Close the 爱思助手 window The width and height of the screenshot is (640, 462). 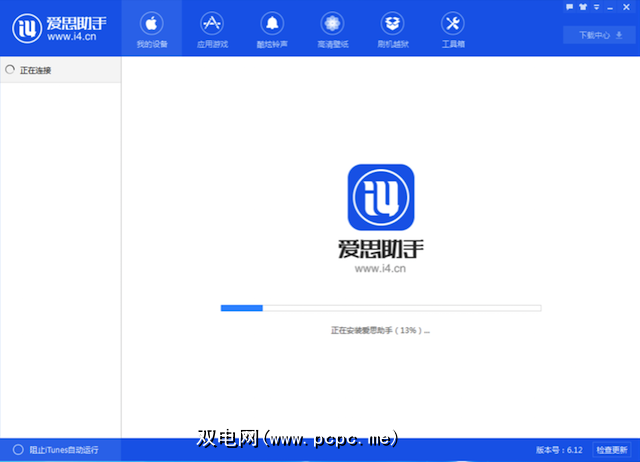[x=626, y=7]
